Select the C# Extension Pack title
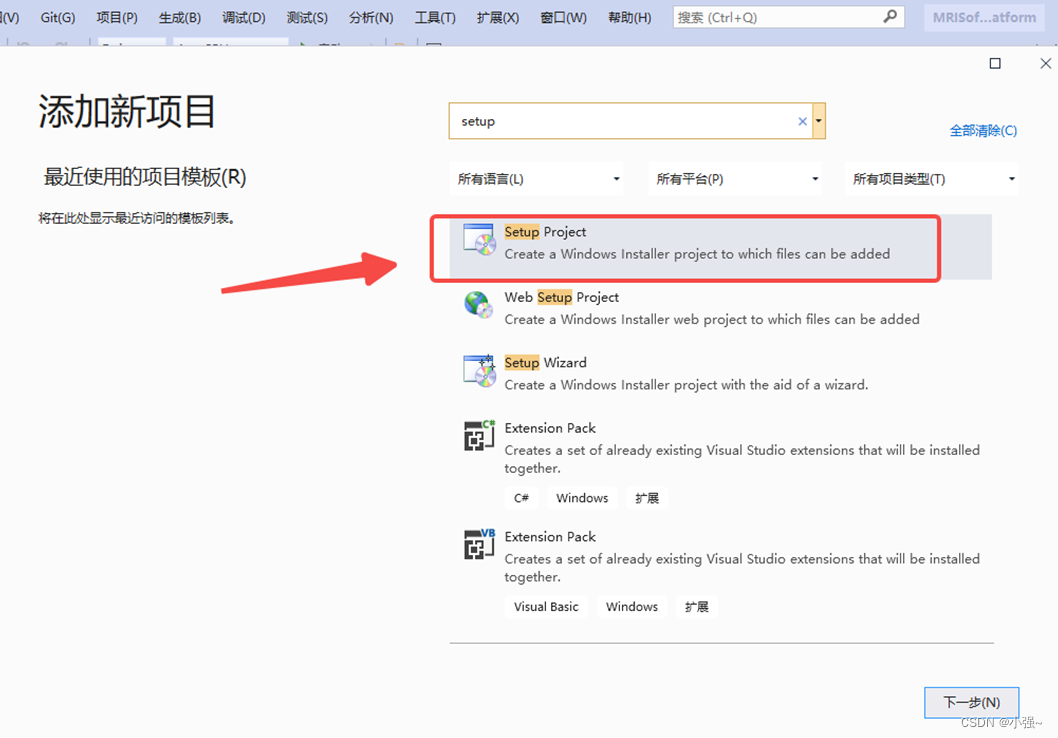Image resolution: width=1058 pixels, height=738 pixels. click(x=550, y=428)
